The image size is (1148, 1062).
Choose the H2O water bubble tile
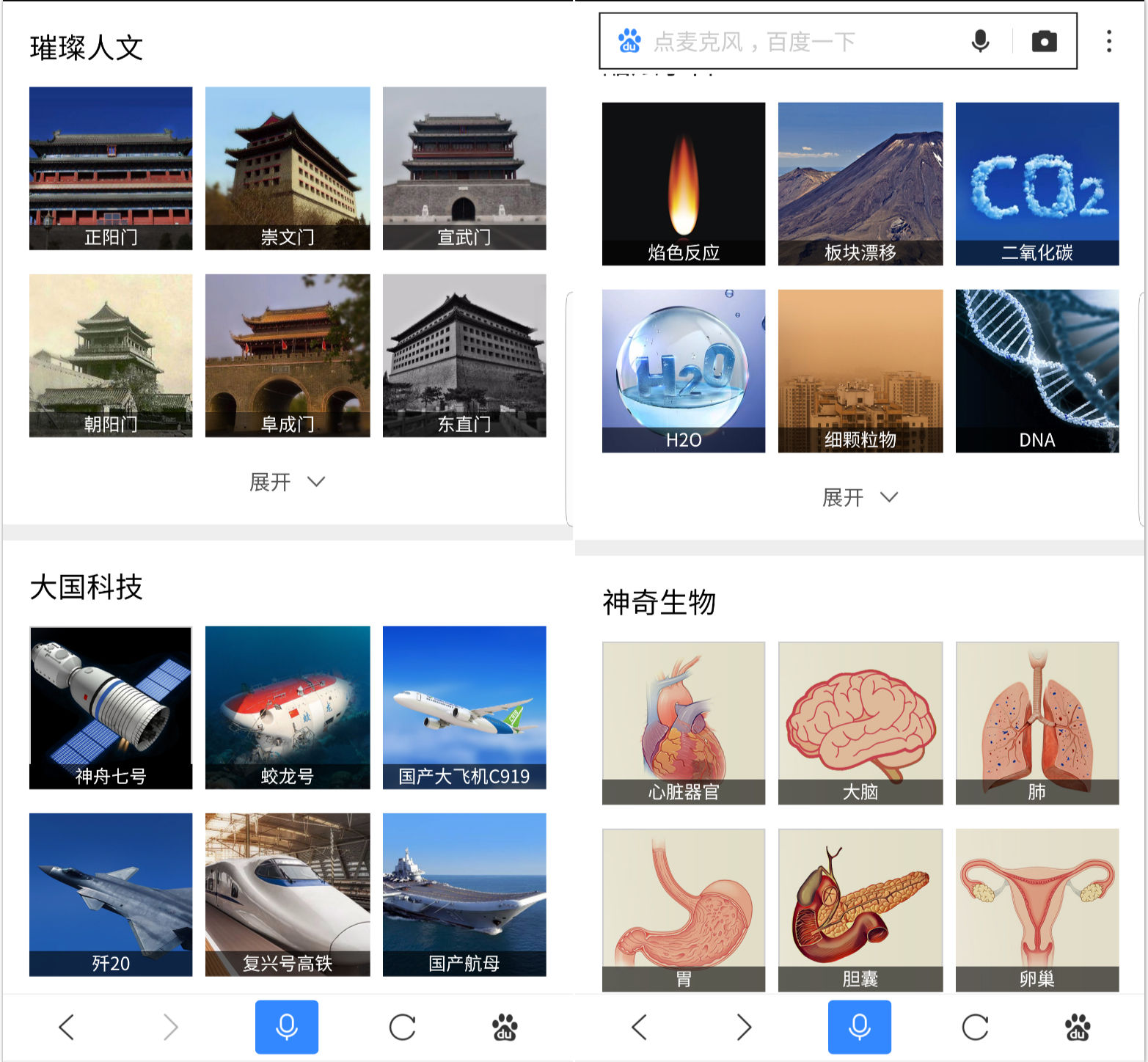(x=683, y=370)
